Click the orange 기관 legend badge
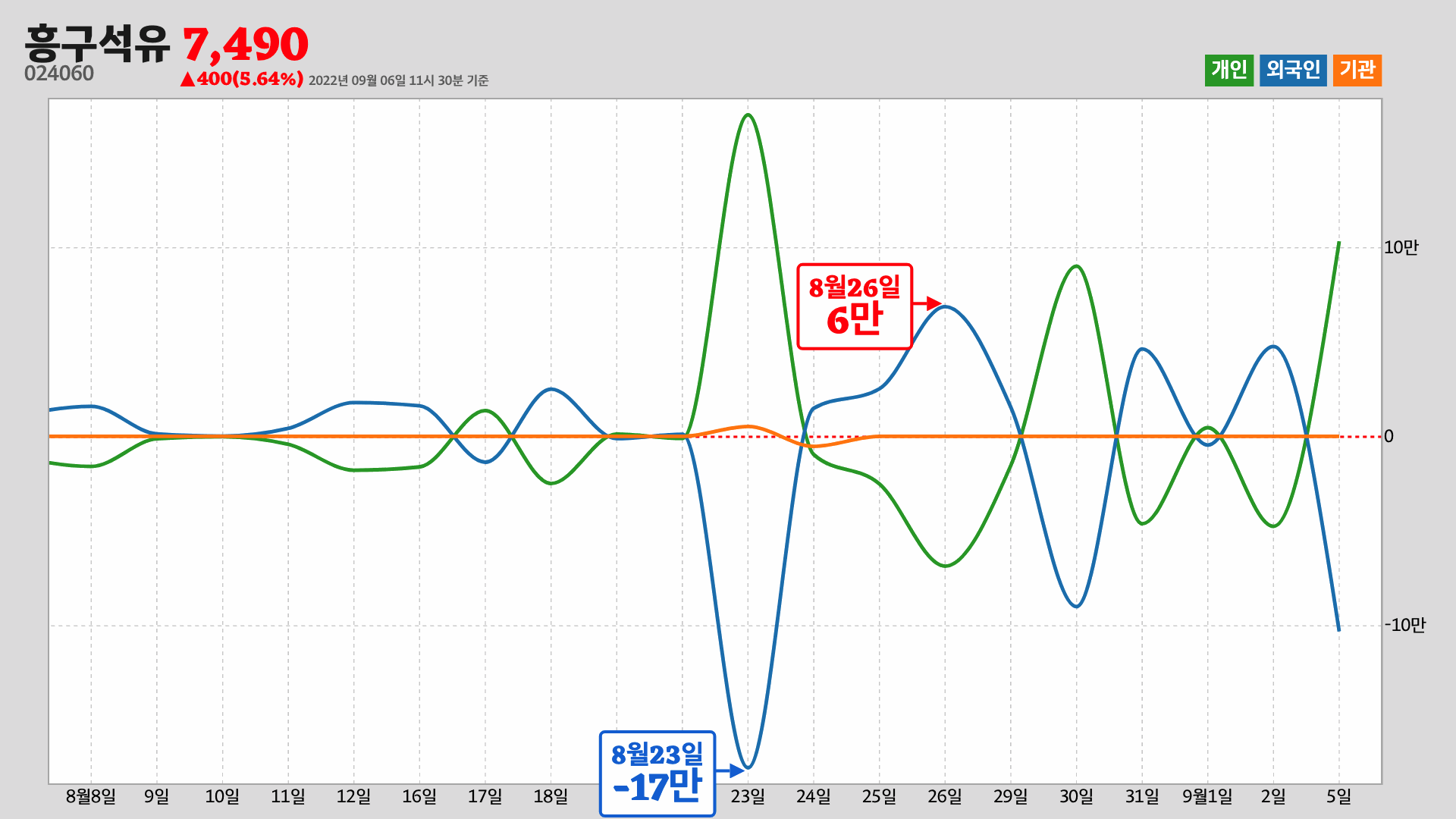1456x819 pixels. (1357, 71)
